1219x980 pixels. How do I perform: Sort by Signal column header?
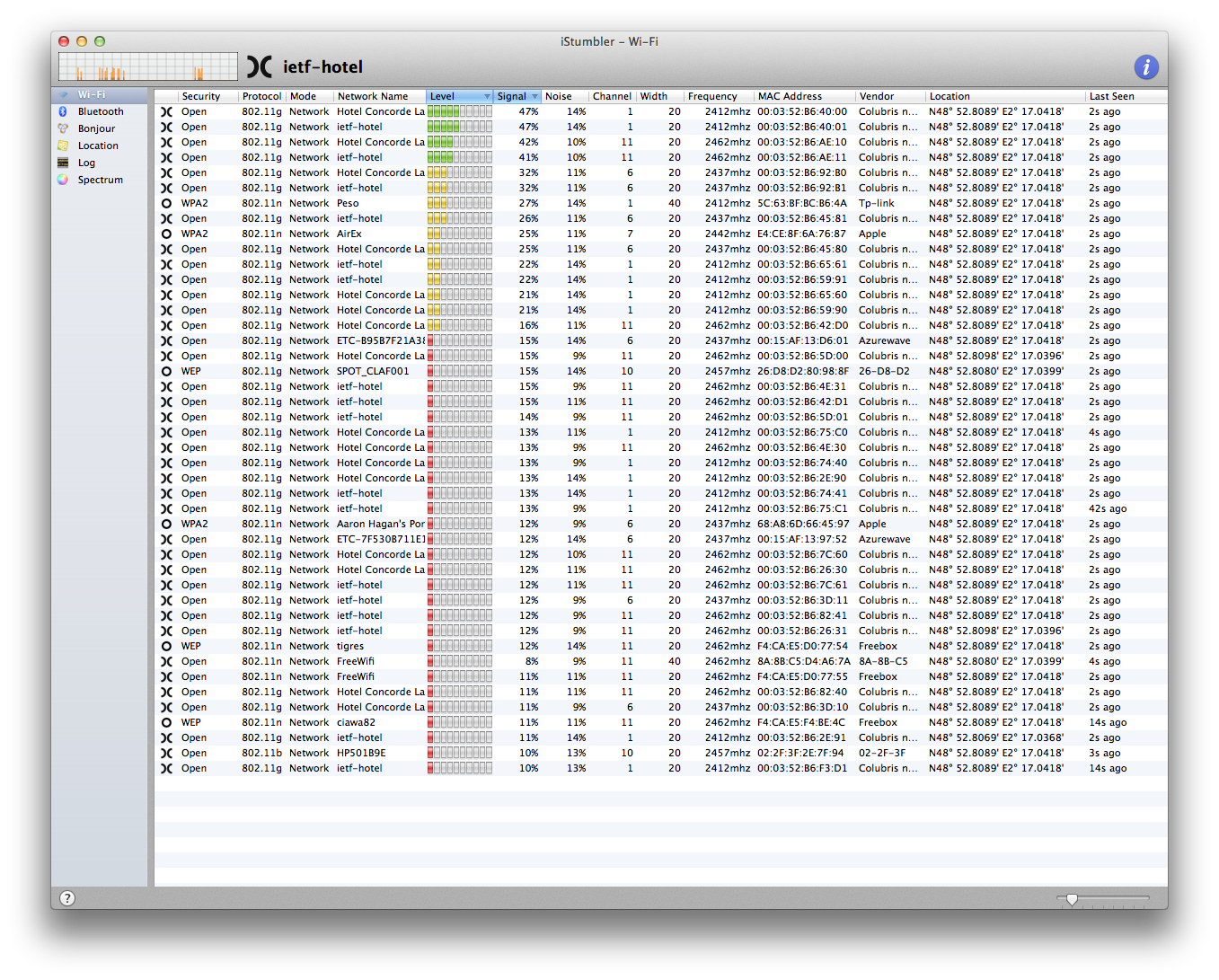[517, 96]
